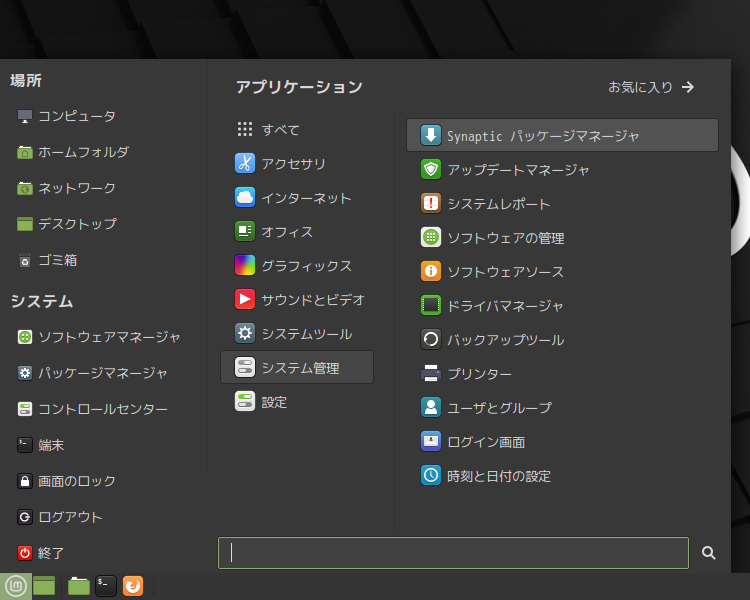Select the システム管理 category
Viewport: 750px width, 600px height.
[297, 367]
